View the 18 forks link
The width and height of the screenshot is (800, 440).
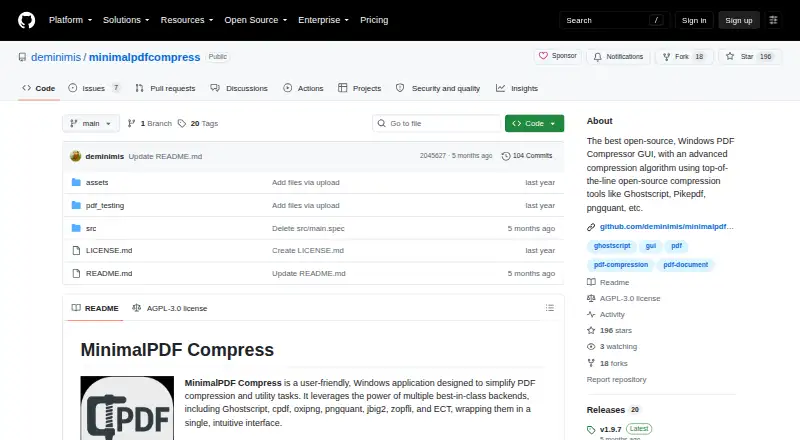tap(607, 363)
